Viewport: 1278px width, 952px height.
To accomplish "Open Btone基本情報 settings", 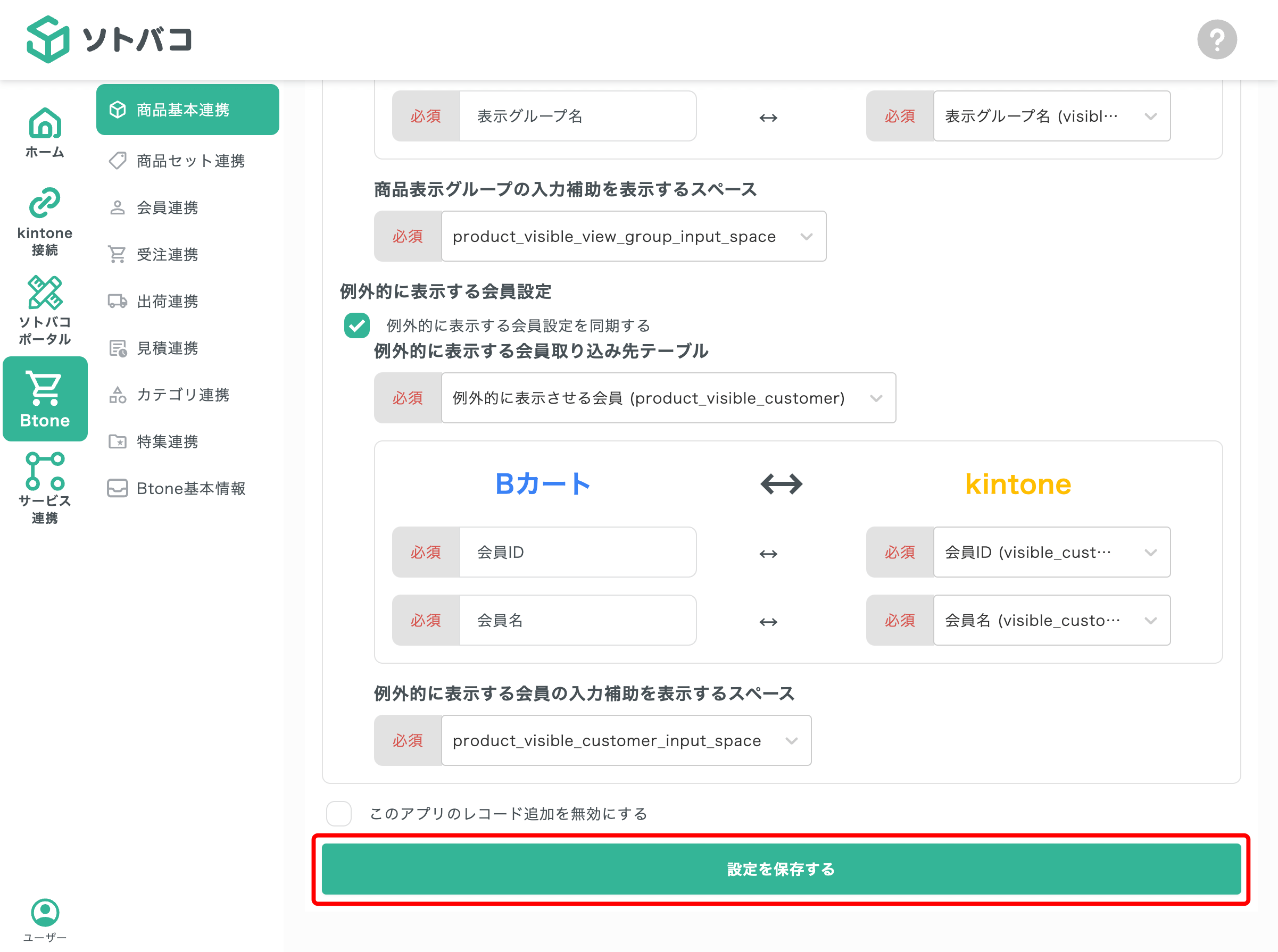I will (190, 488).
